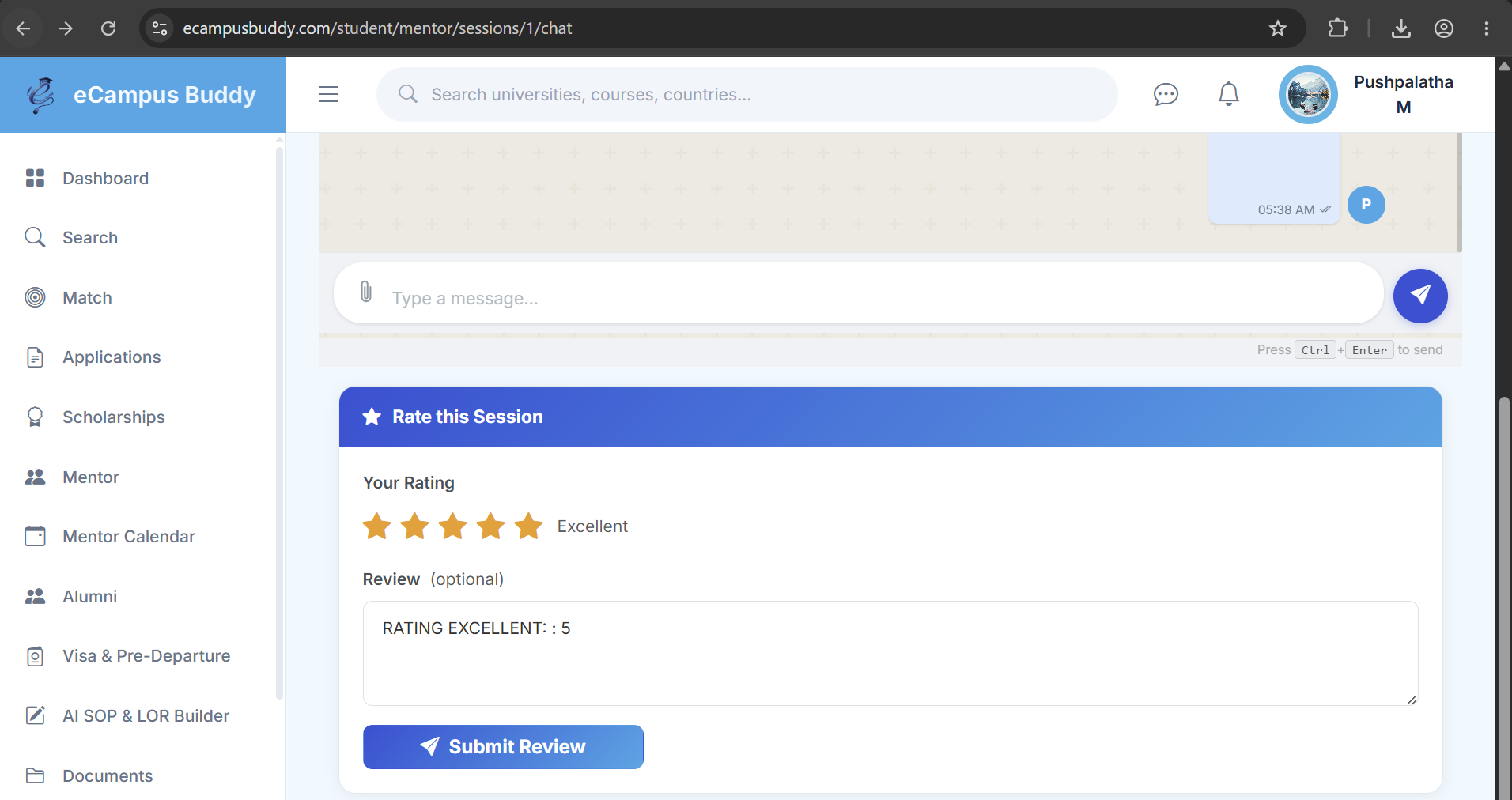1512x800 pixels.
Task: Open the browser three-dot menu
Action: pyautogui.click(x=1487, y=28)
